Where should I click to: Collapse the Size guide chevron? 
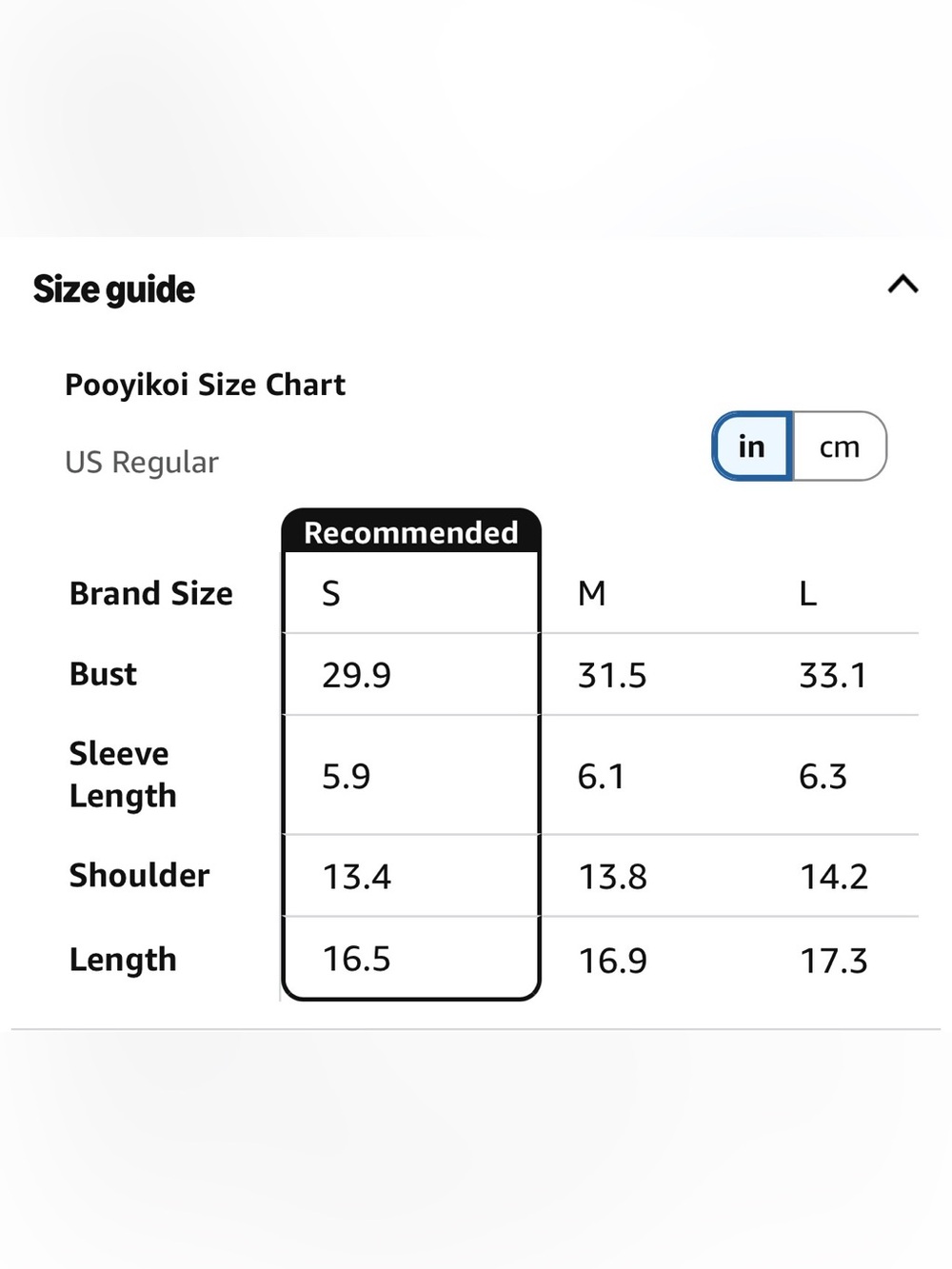(x=902, y=284)
